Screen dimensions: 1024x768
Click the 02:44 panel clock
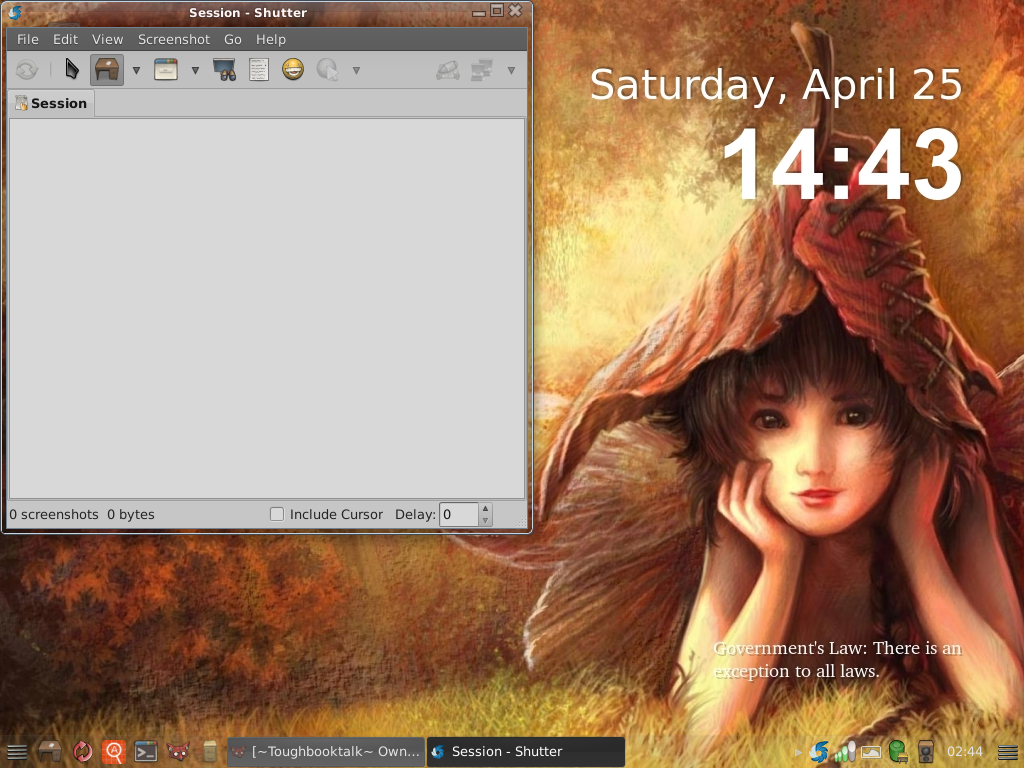965,752
